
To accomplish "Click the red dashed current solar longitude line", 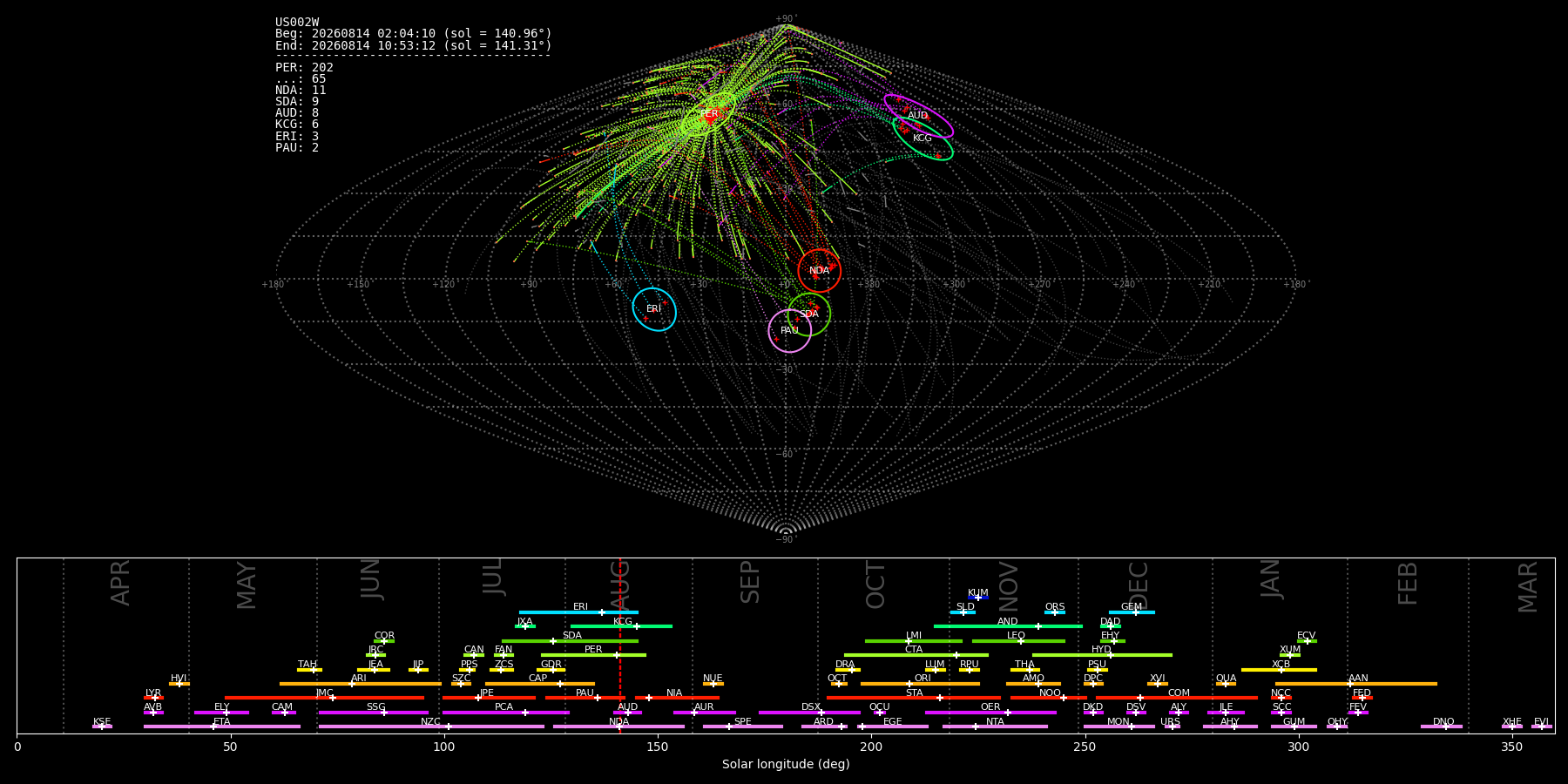I will 619,645.
